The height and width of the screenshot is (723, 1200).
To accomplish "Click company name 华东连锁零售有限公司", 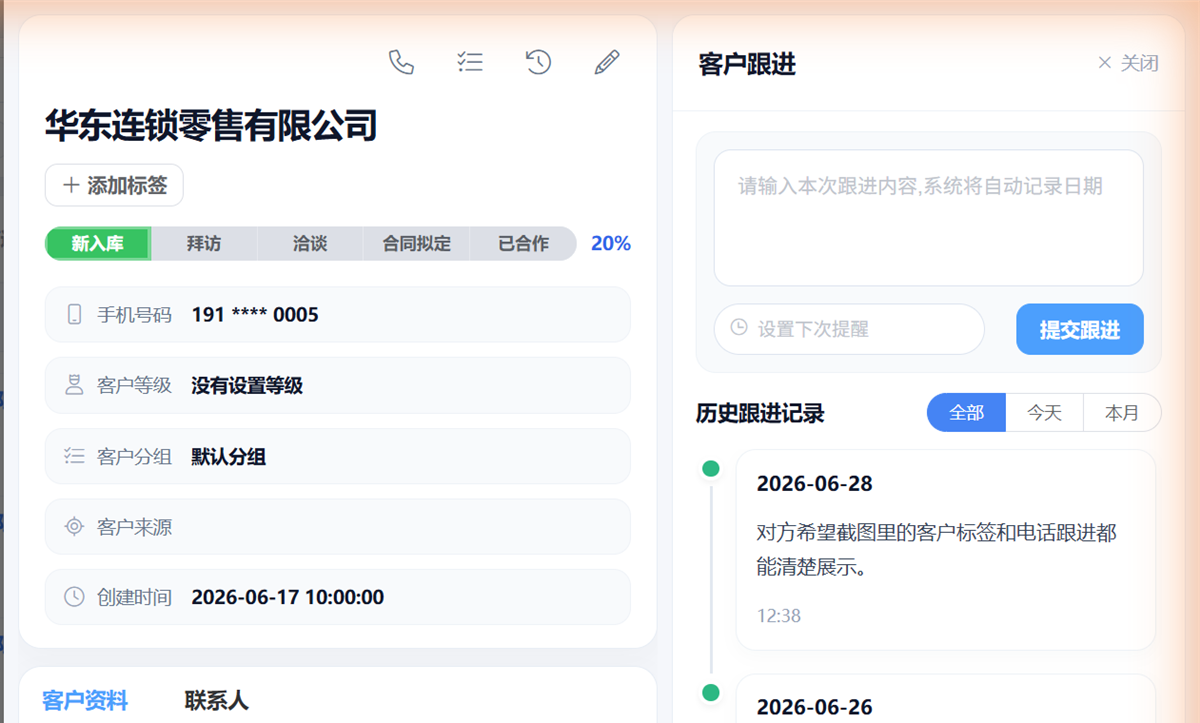I will [x=211, y=125].
